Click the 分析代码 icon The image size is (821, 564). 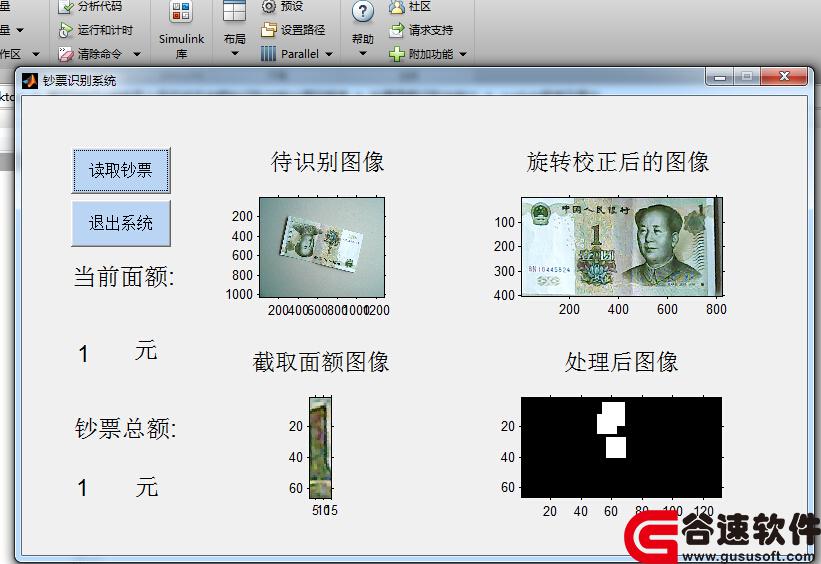66,7
